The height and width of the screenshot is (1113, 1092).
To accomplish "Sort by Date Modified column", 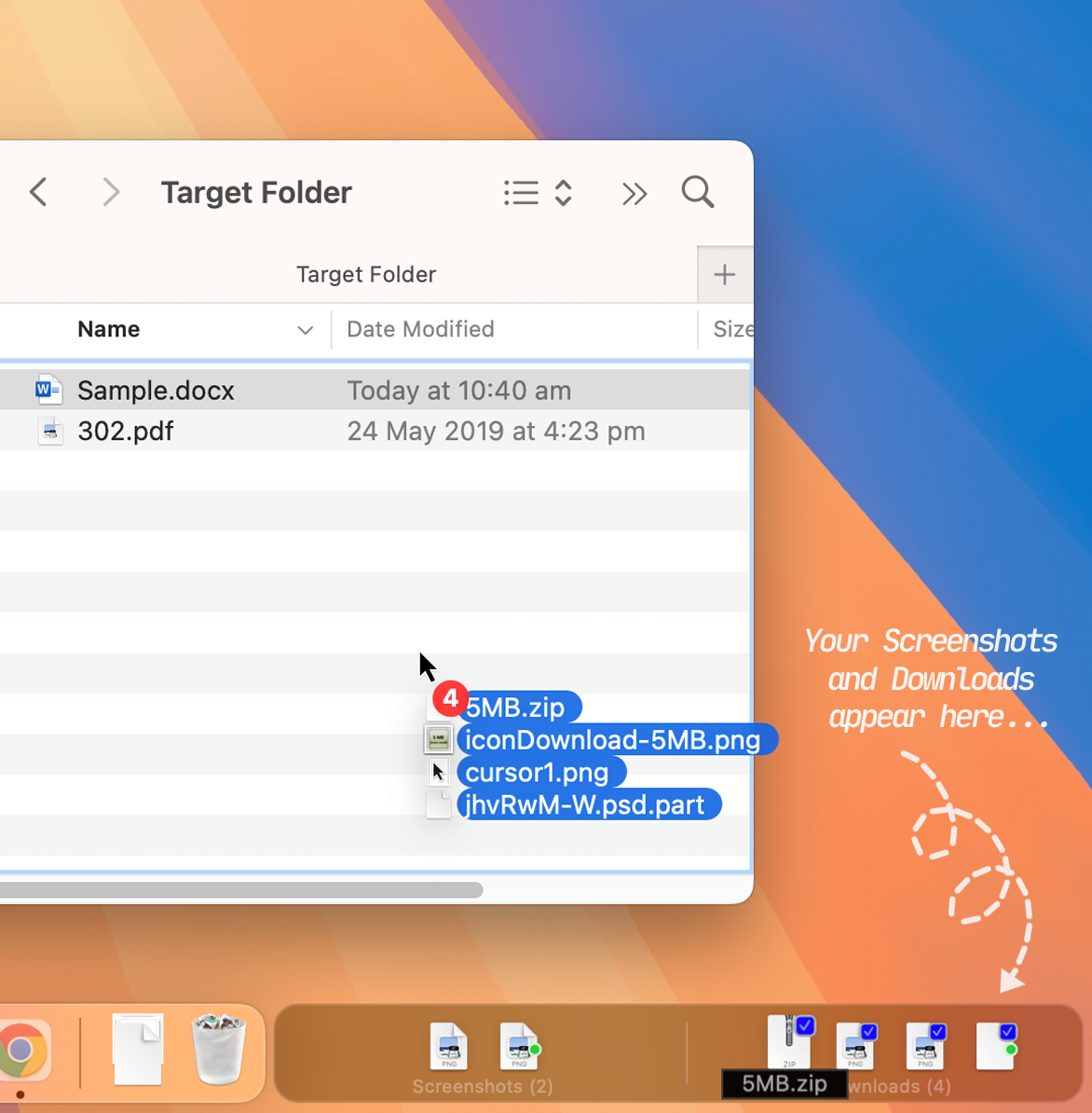I will pos(420,329).
